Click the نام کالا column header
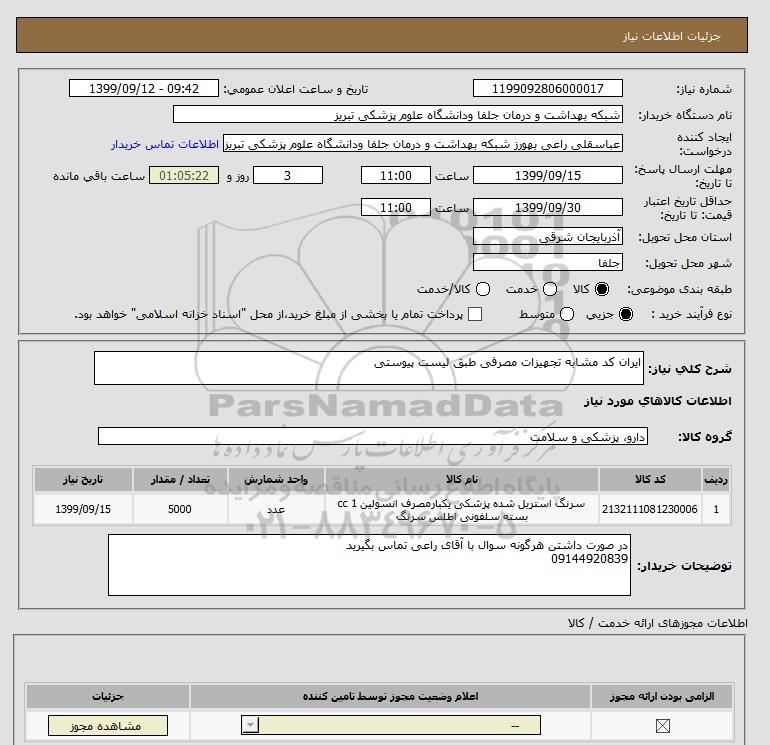This screenshot has height=745, width=770. (462, 479)
